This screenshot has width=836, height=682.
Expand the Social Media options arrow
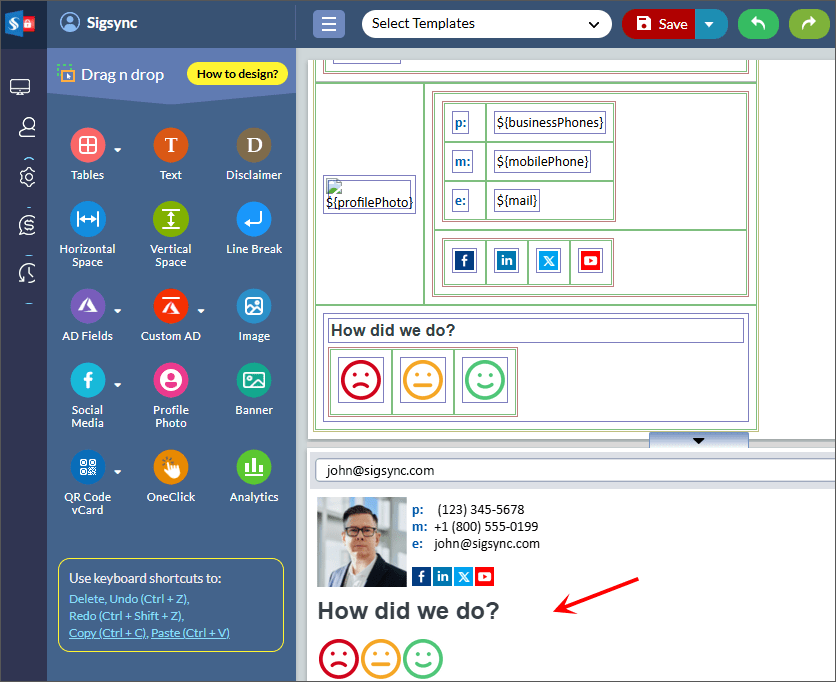(118, 384)
